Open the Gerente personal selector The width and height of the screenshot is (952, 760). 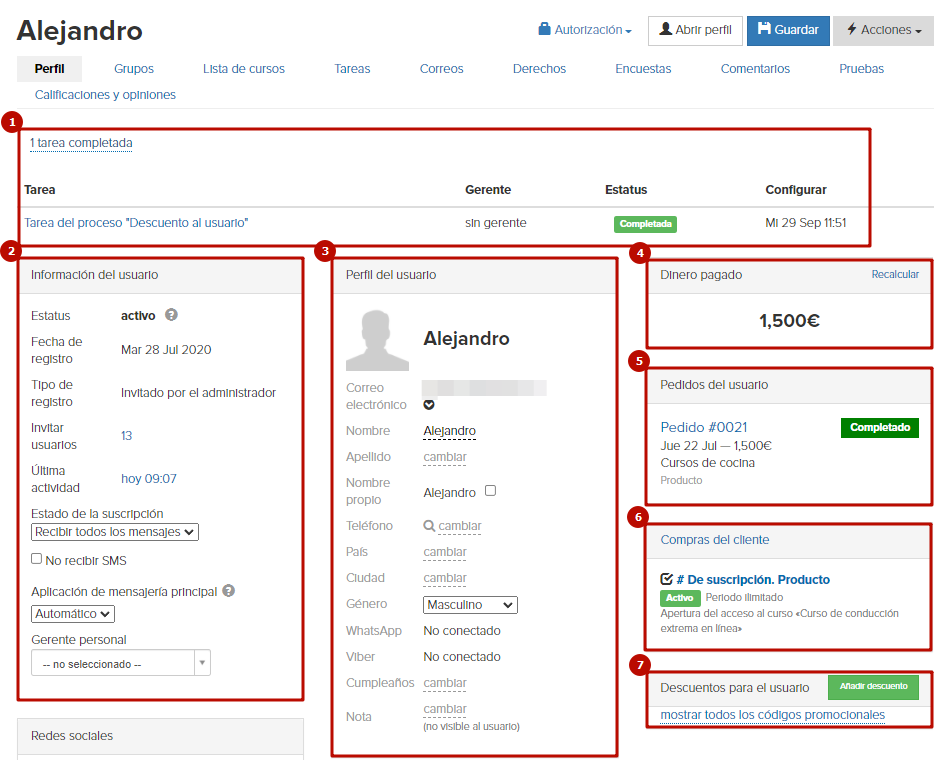(x=121, y=663)
